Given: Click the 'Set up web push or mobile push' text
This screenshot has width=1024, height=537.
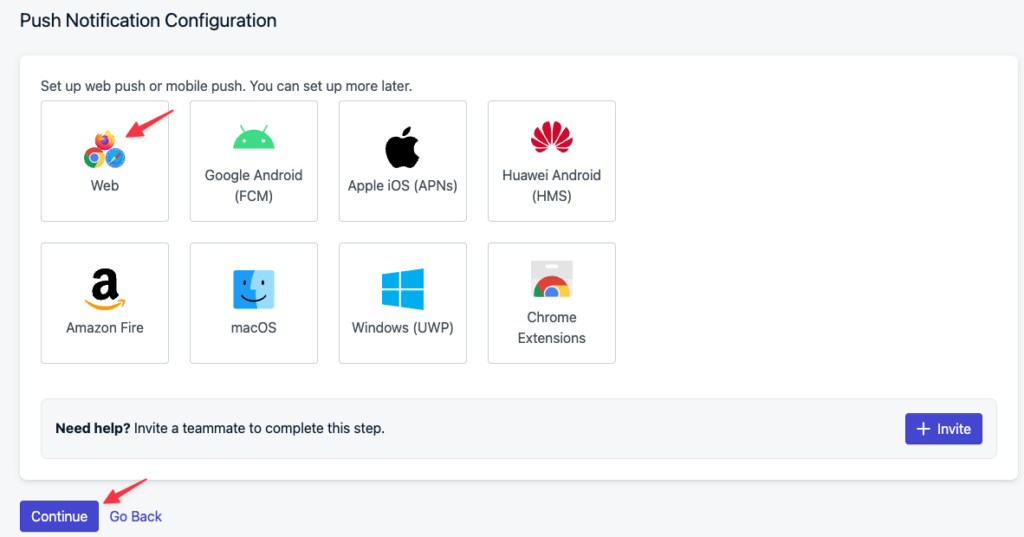Looking at the screenshot, I should coord(226,86).
